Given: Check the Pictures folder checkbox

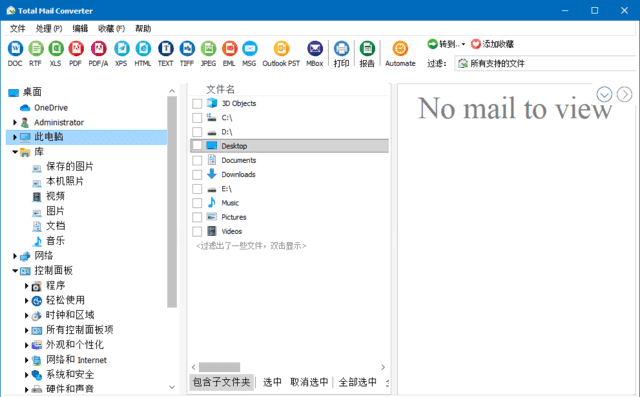Looking at the screenshot, I should (197, 217).
